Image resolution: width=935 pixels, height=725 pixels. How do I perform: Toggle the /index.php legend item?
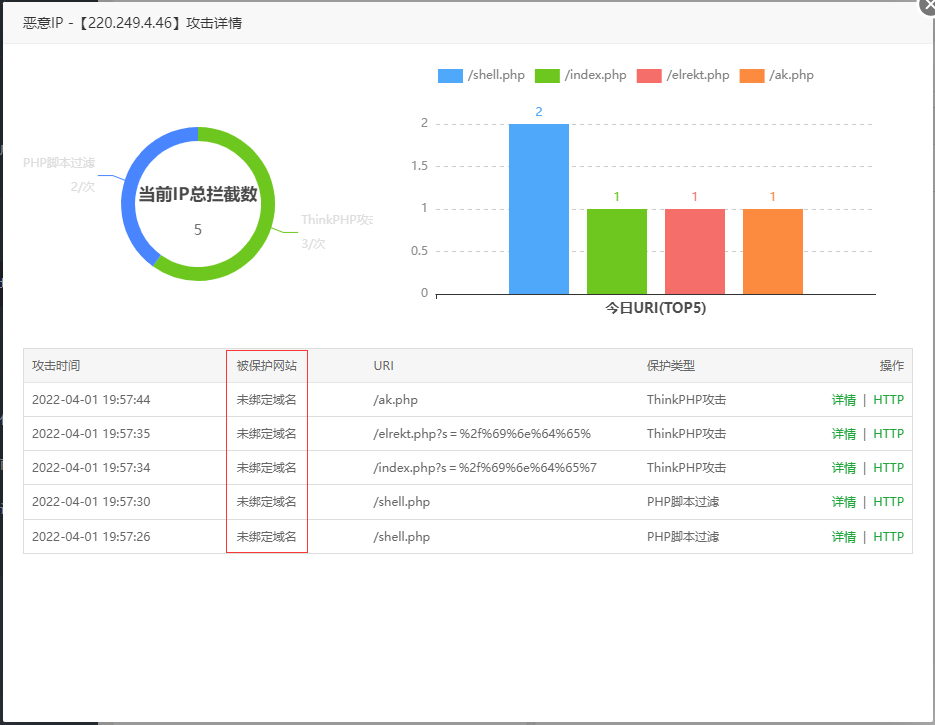(x=581, y=76)
